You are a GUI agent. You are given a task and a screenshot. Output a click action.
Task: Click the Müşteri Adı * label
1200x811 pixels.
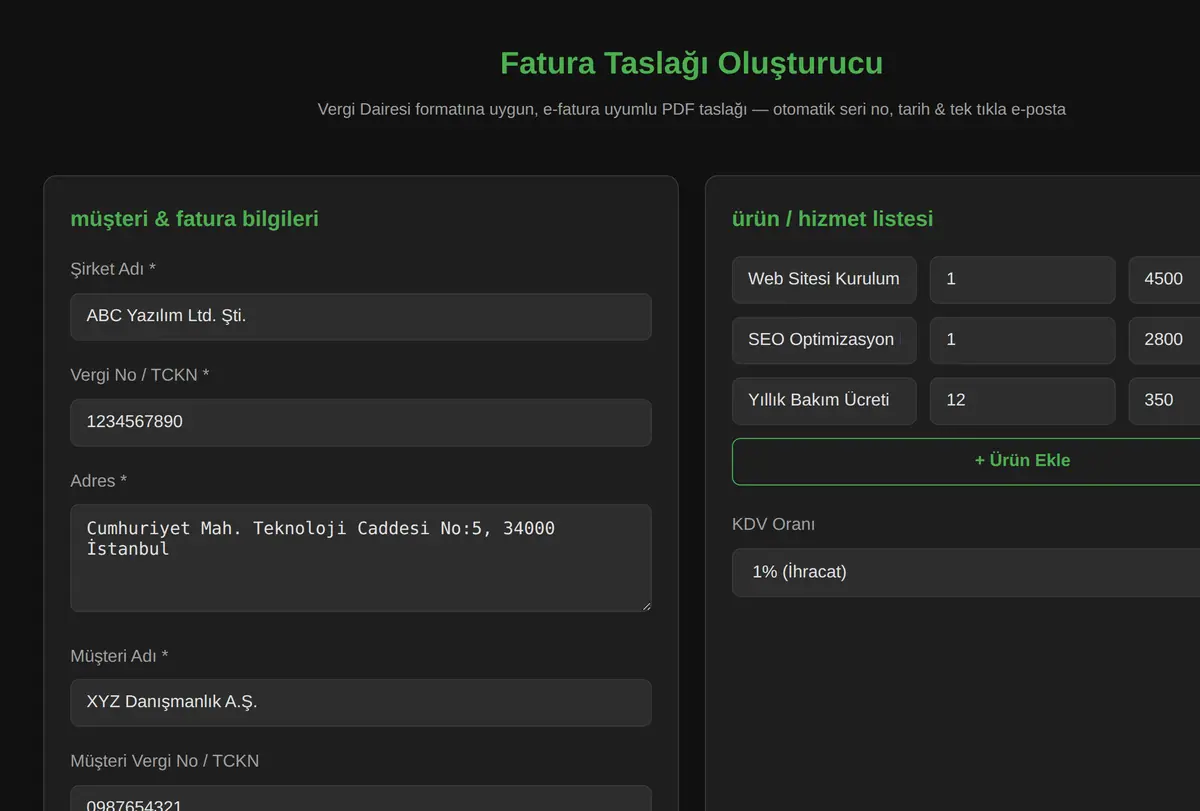119,656
